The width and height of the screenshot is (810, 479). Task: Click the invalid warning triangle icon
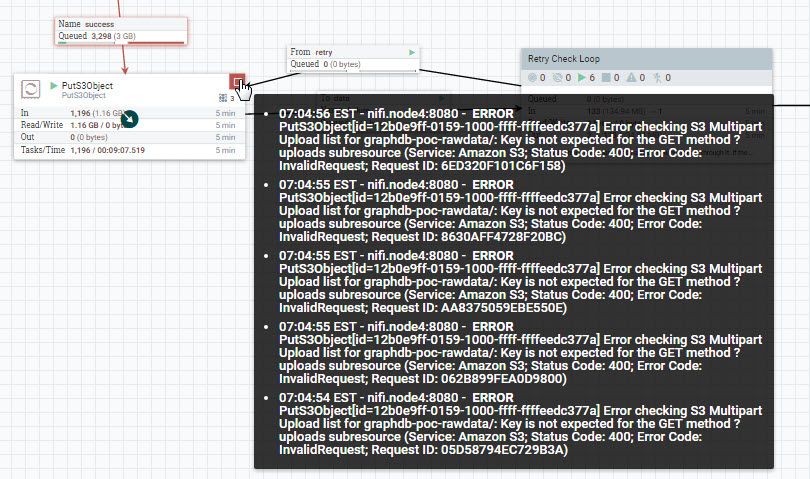[631, 78]
